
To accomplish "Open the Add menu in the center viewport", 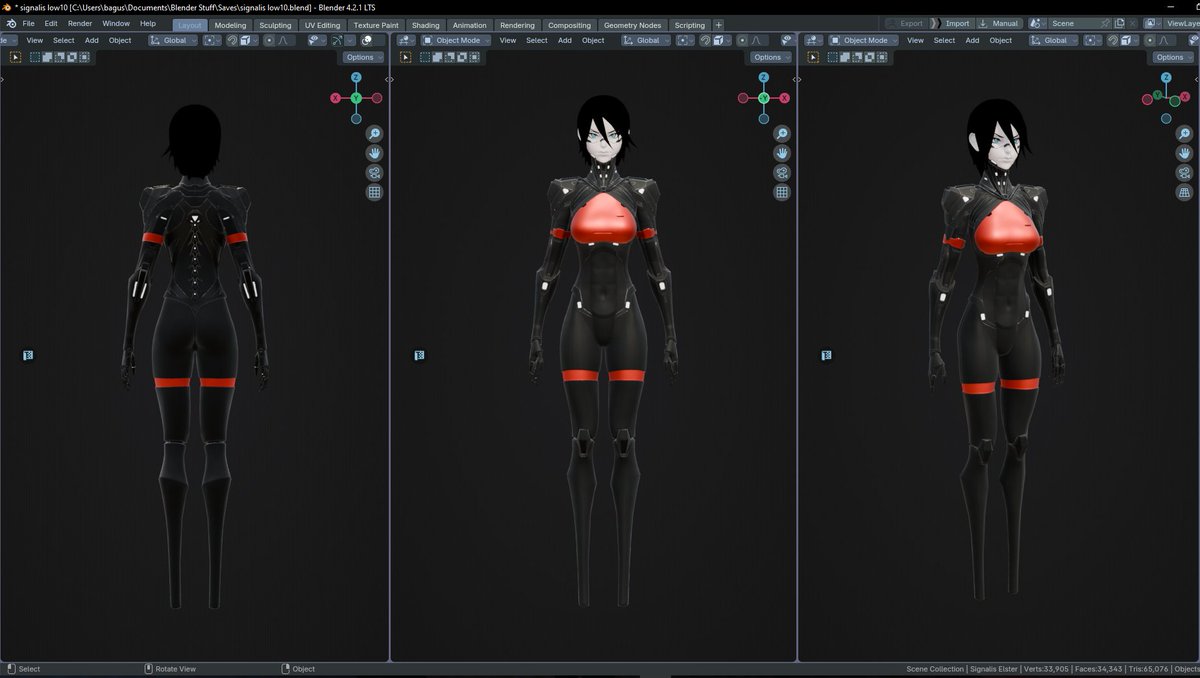I will 564,40.
